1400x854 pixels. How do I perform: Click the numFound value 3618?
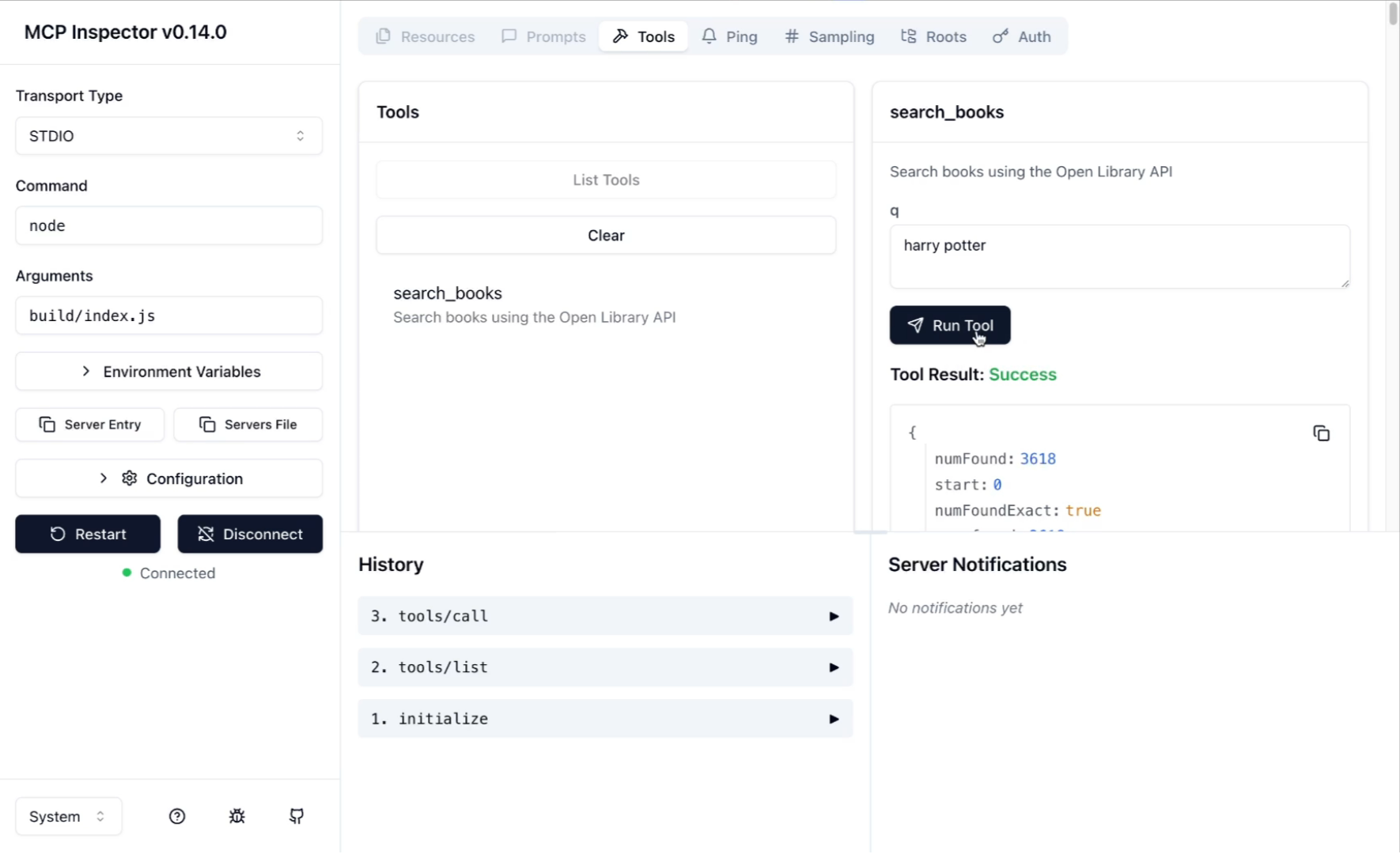pos(1038,459)
